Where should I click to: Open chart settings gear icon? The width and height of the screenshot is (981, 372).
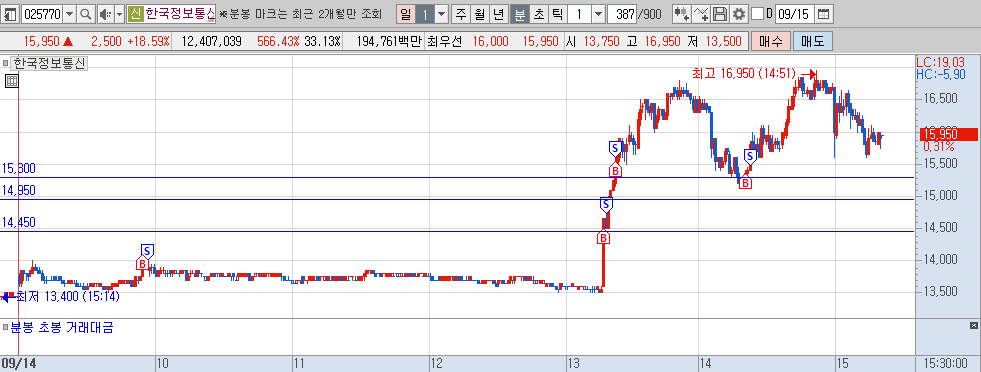739,14
